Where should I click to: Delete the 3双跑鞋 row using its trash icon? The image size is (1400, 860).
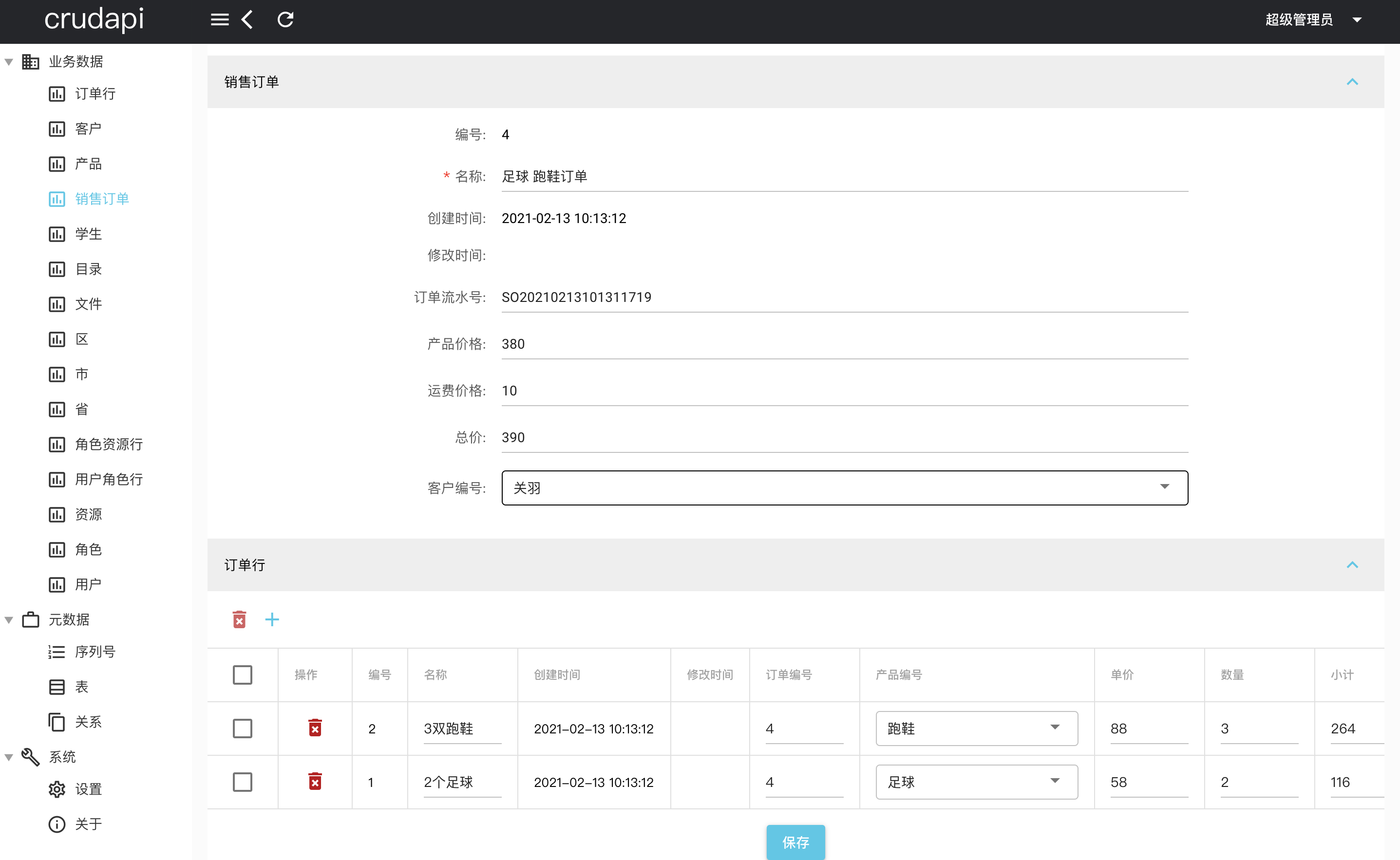316,728
